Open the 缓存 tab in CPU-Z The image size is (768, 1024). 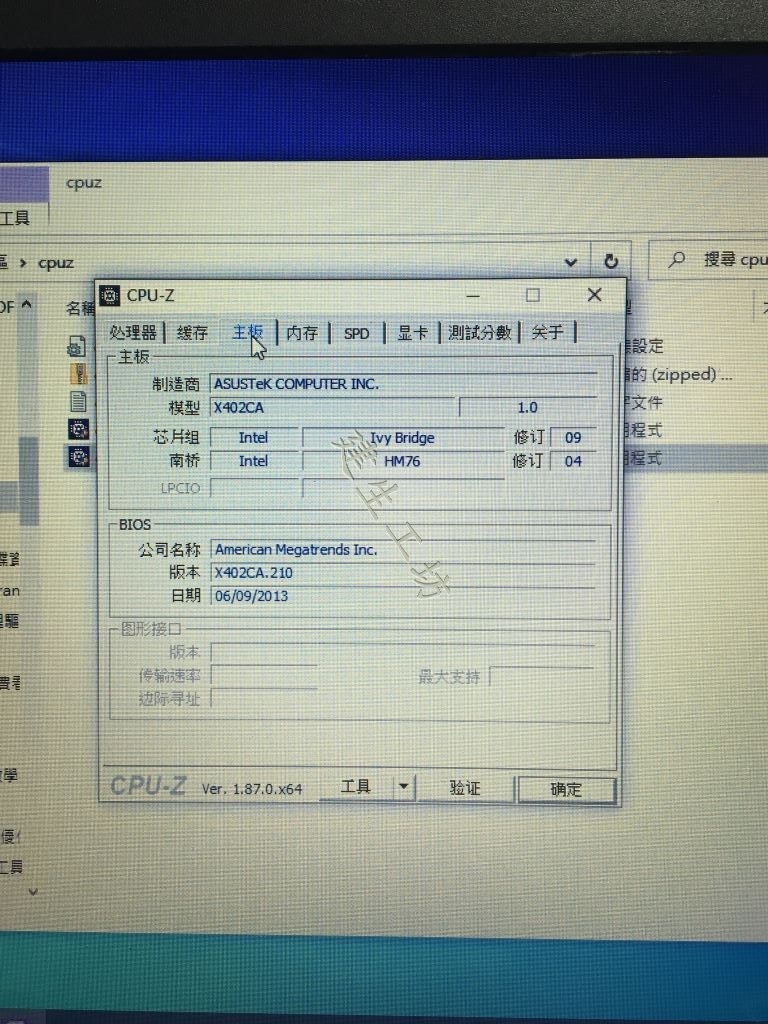pyautogui.click(x=192, y=333)
